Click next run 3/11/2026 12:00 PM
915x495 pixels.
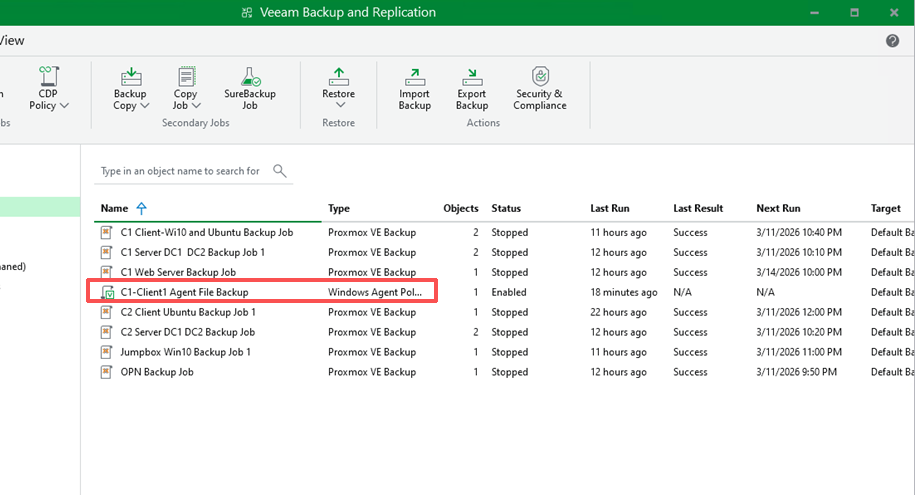[799, 312]
